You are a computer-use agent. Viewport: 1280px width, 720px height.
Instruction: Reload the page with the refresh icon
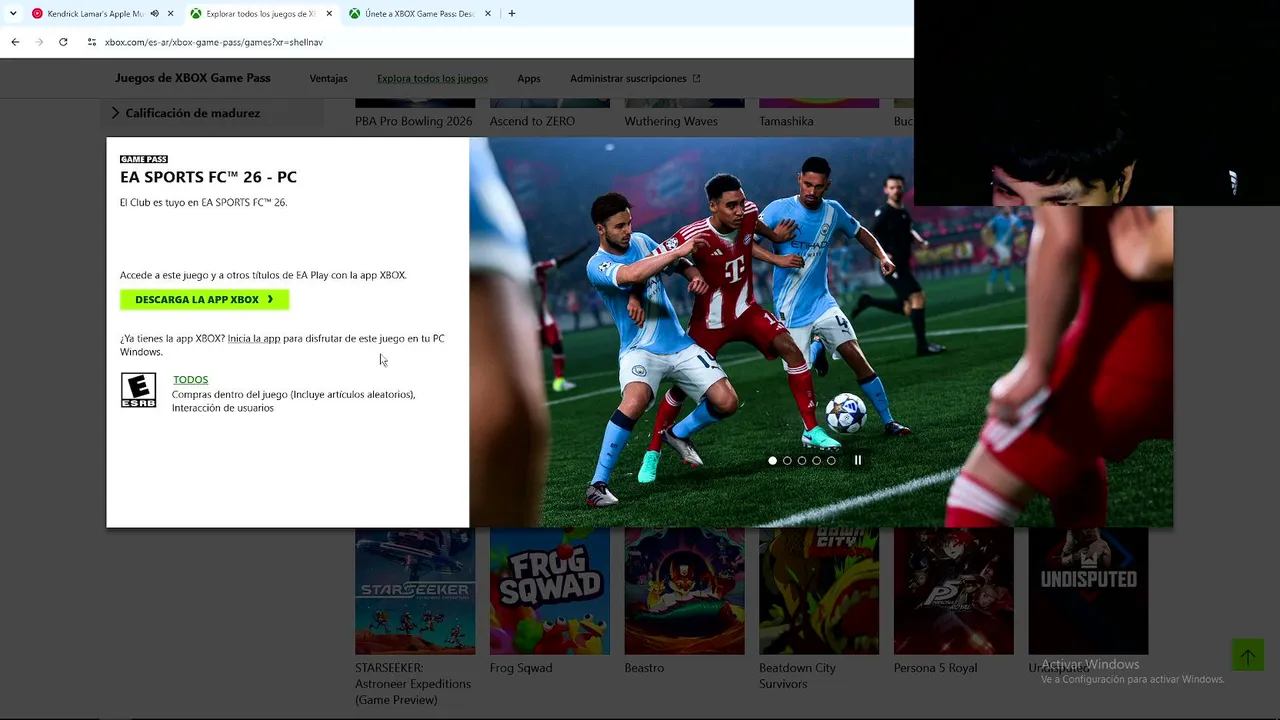(x=63, y=42)
